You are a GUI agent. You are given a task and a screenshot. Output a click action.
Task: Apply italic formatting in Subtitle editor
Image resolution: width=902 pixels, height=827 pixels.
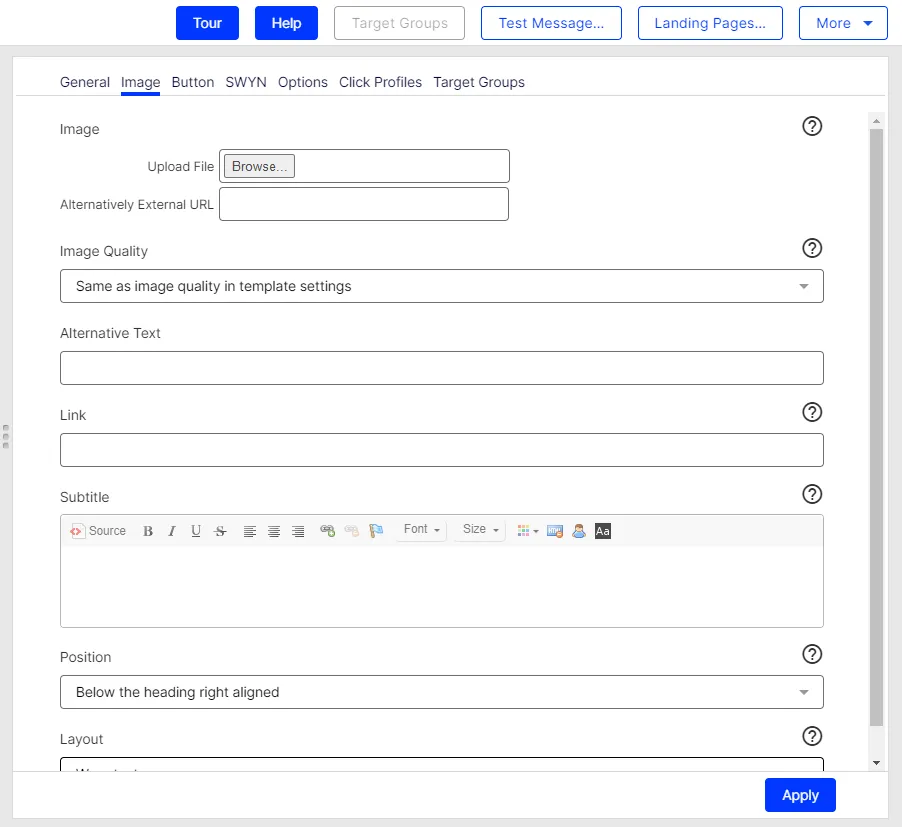click(x=171, y=531)
